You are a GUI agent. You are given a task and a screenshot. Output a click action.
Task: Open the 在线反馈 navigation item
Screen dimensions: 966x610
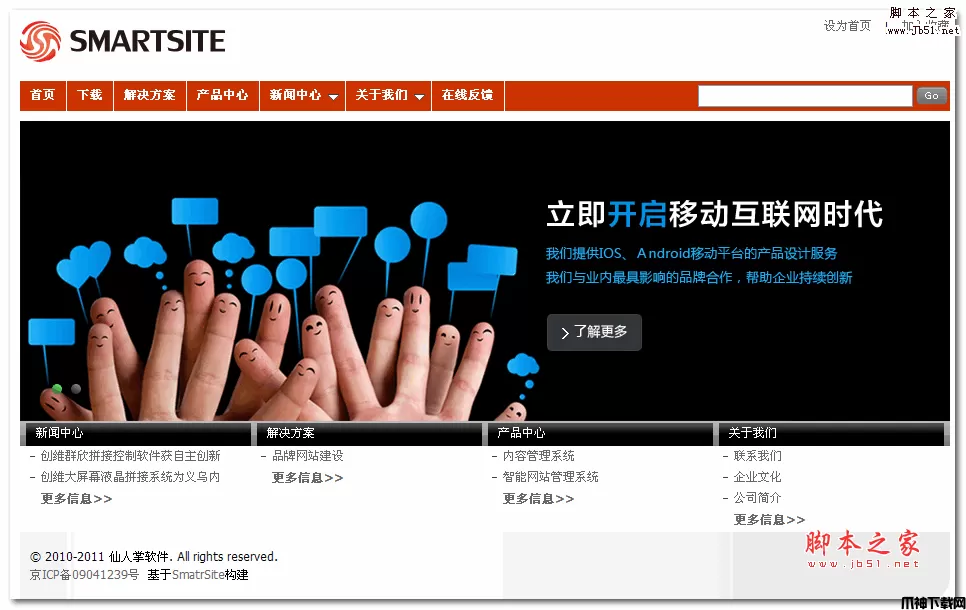pyautogui.click(x=467, y=95)
